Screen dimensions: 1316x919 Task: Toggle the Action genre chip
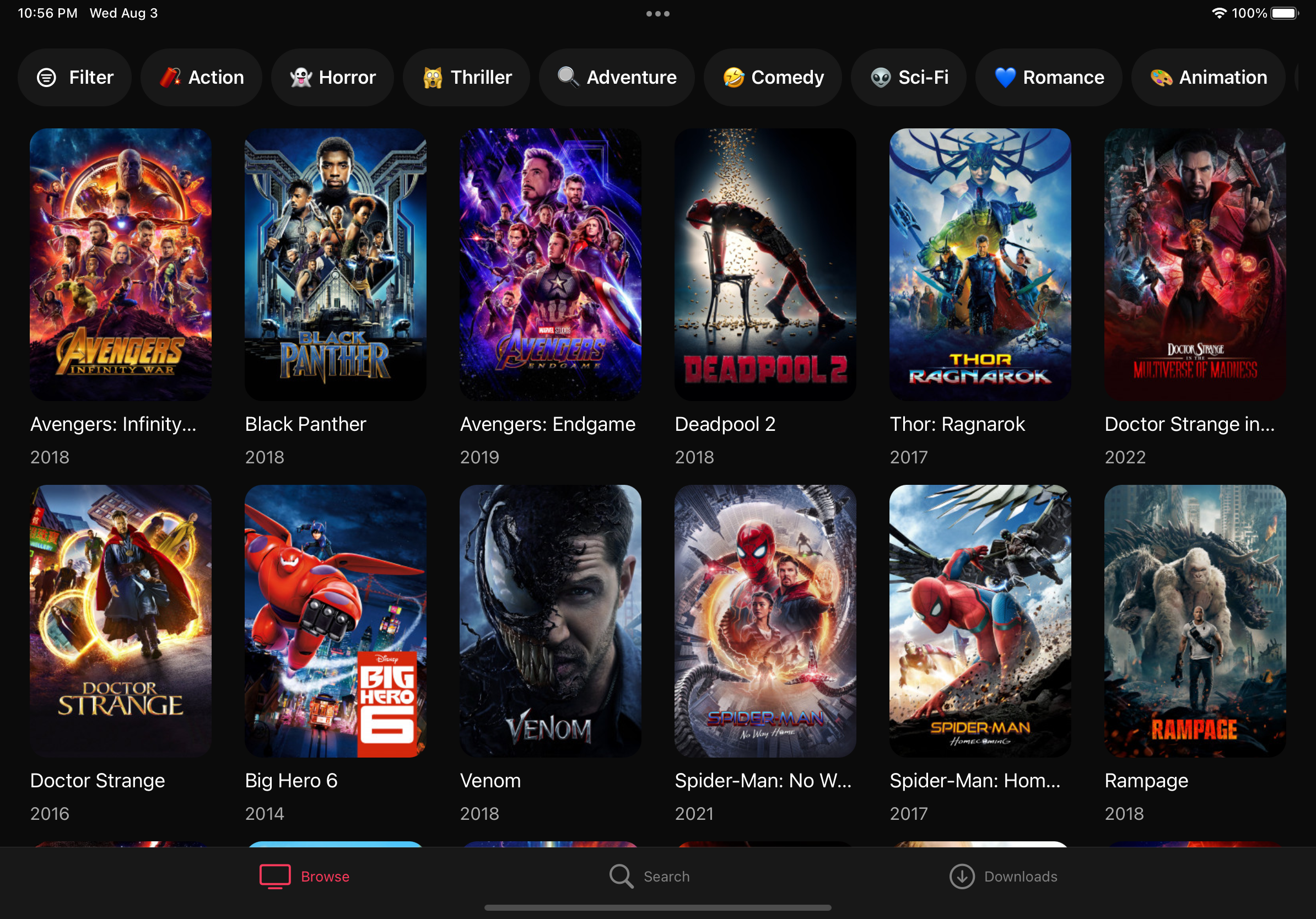[x=201, y=77]
